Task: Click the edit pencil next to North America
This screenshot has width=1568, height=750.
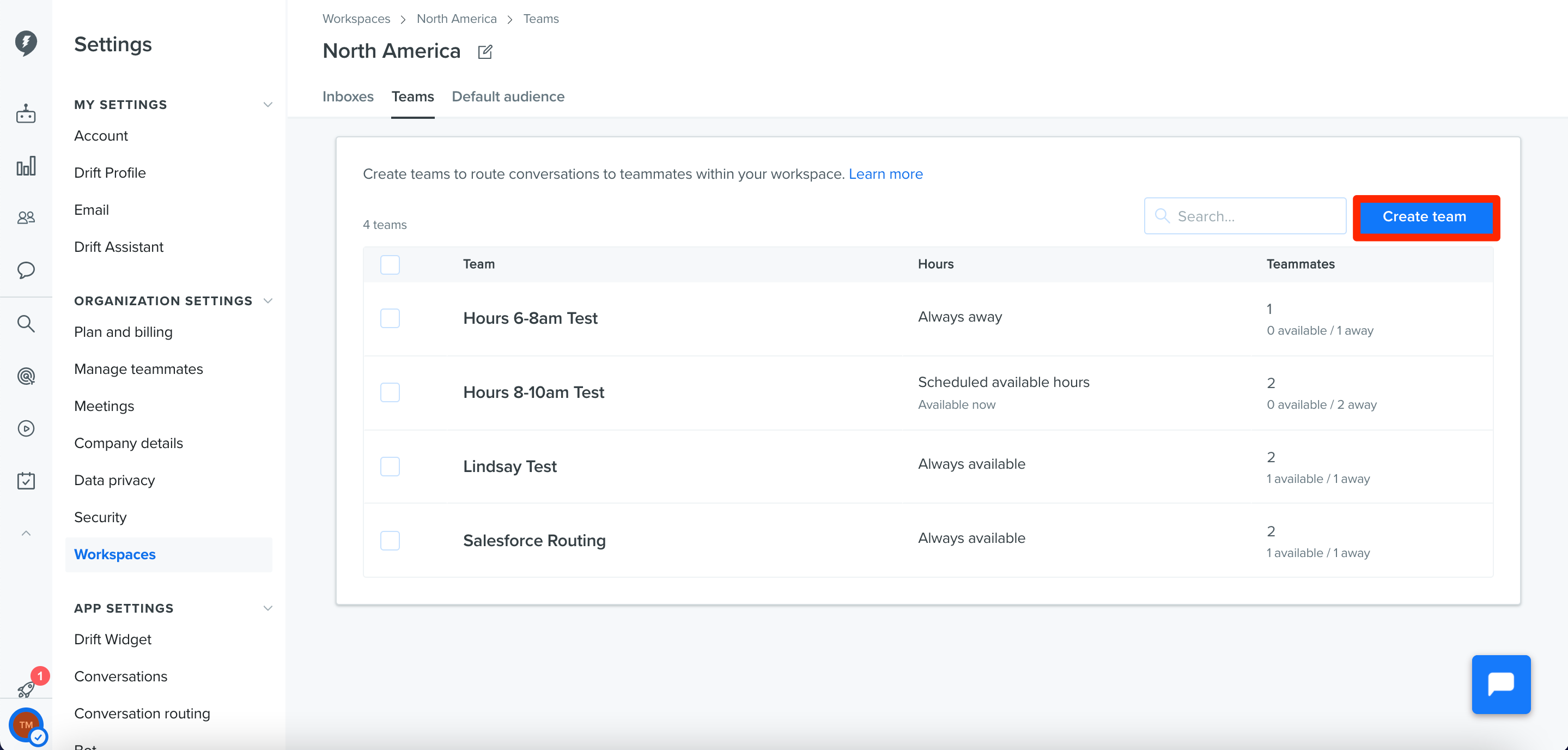Action: [485, 52]
